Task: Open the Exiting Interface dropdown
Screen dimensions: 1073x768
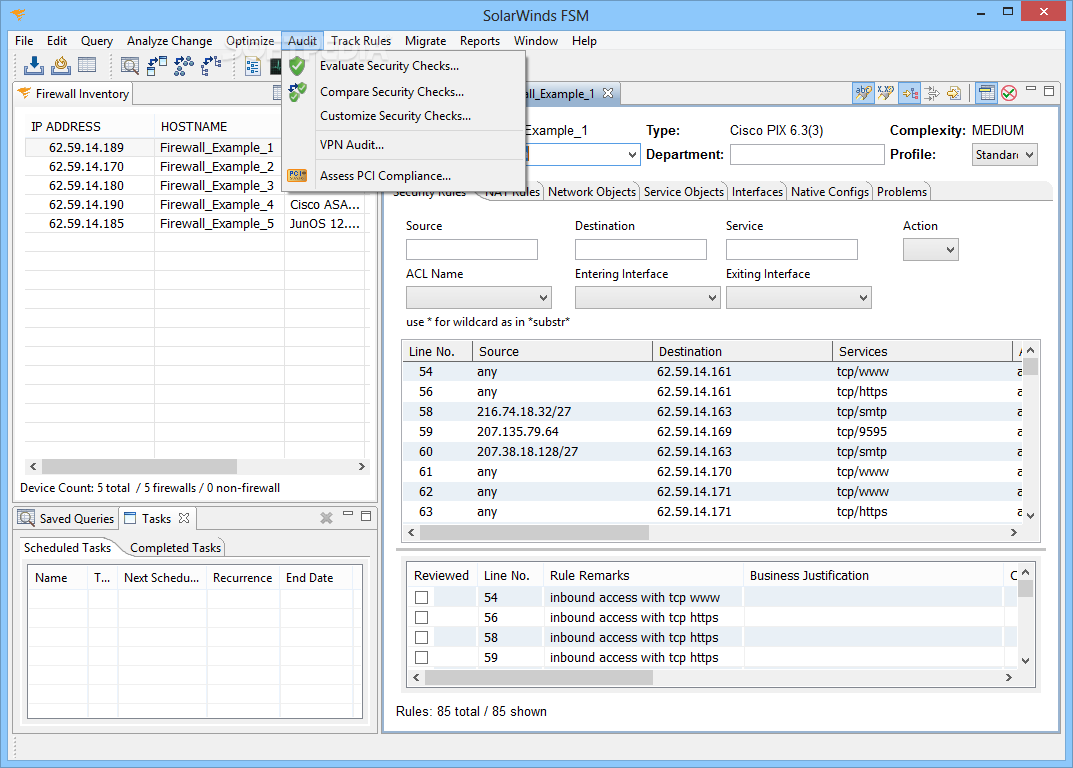Action: pyautogui.click(x=799, y=298)
